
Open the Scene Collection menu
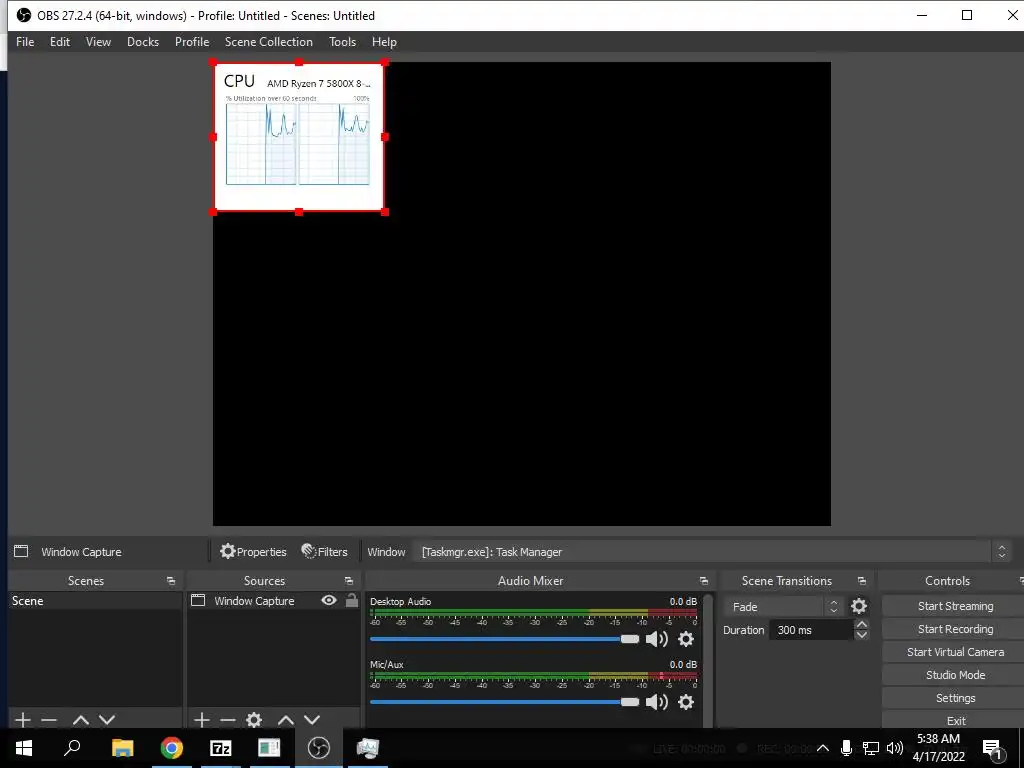(268, 42)
